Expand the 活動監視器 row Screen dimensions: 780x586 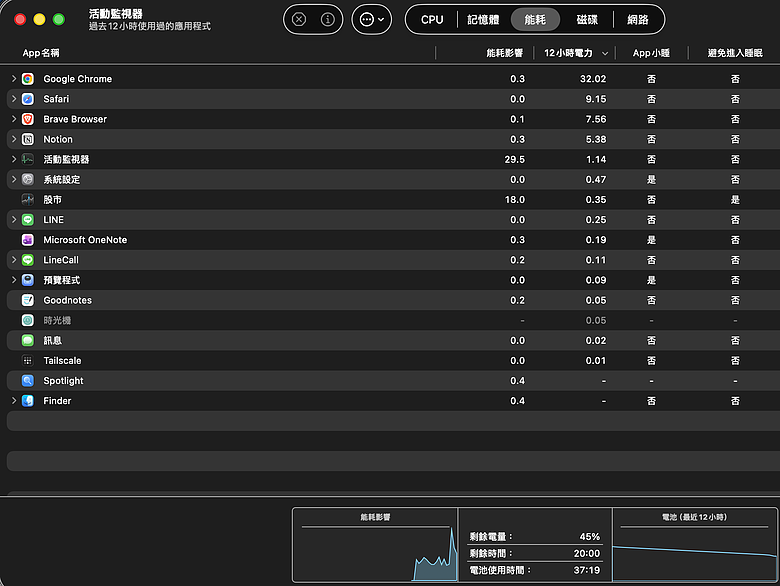pyautogui.click(x=14, y=159)
